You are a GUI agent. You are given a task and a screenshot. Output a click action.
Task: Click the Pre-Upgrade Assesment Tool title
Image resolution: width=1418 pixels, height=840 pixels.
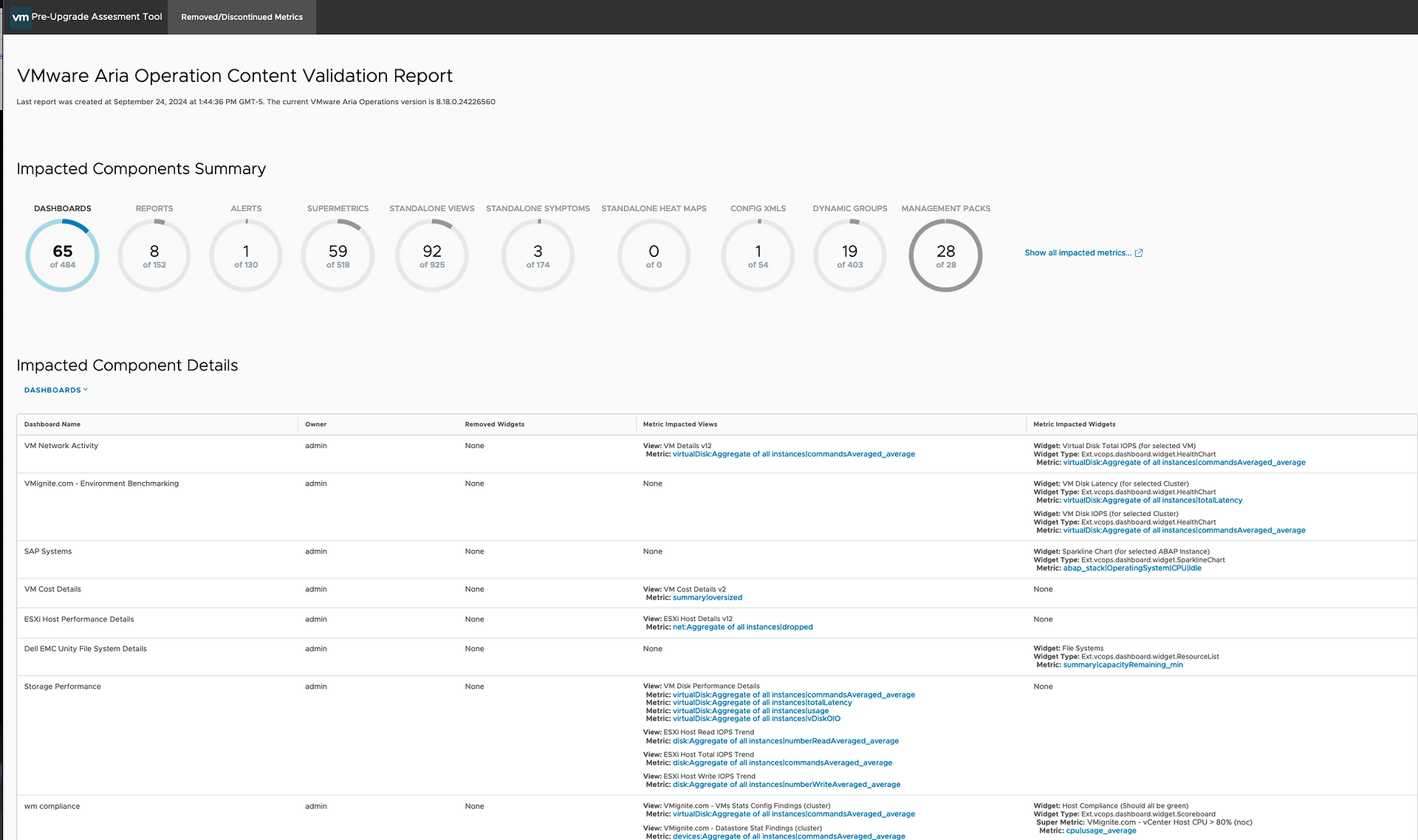97,17
